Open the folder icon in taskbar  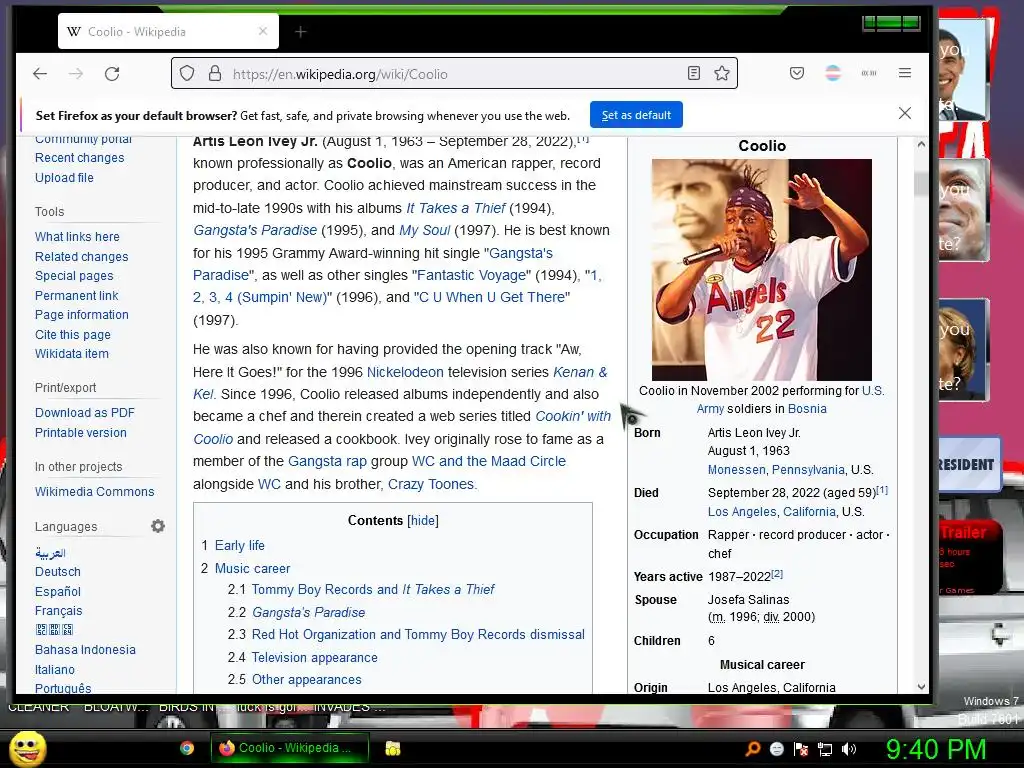[392, 748]
